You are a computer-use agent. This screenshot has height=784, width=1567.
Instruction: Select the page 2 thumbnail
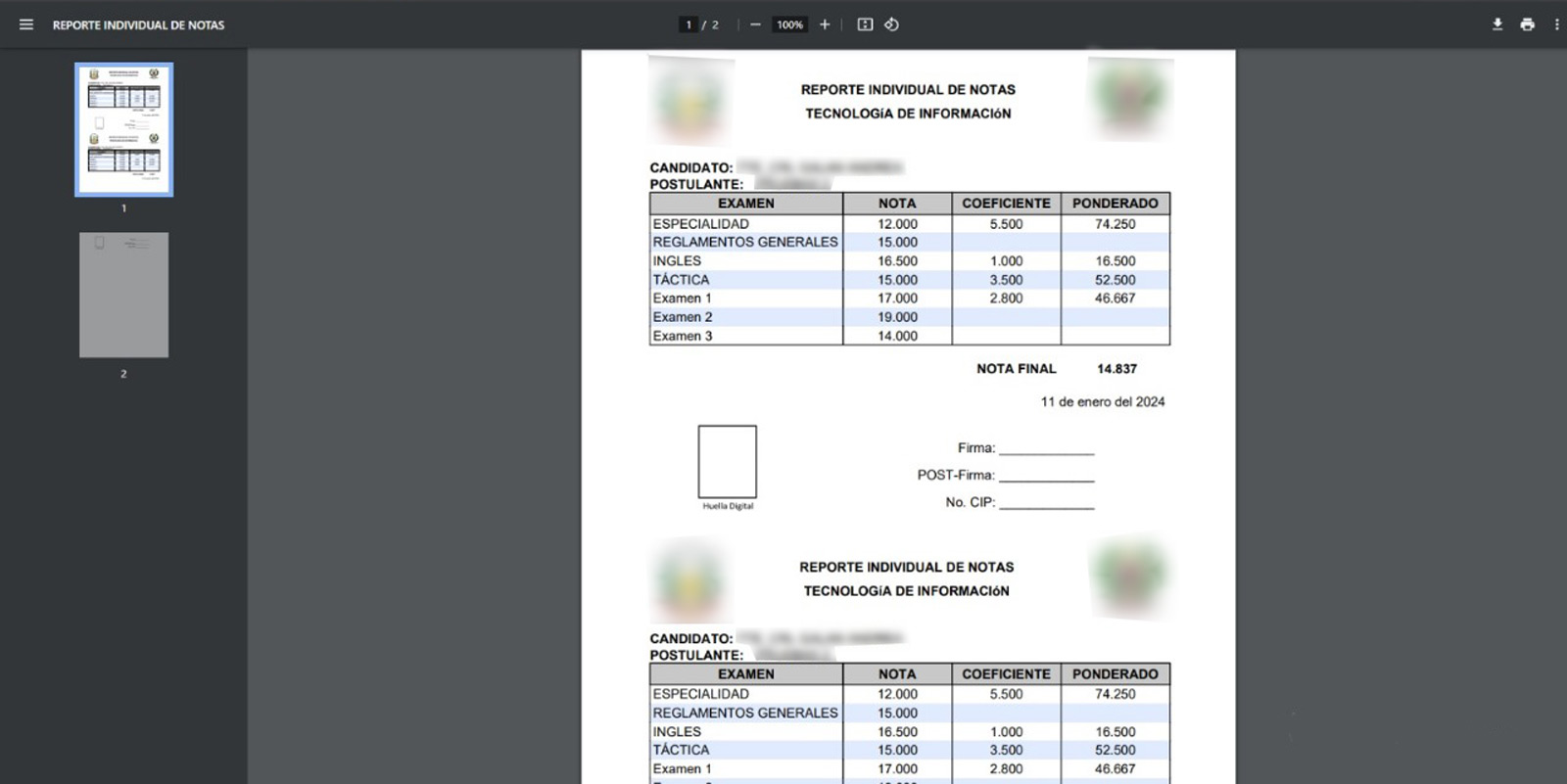click(124, 295)
